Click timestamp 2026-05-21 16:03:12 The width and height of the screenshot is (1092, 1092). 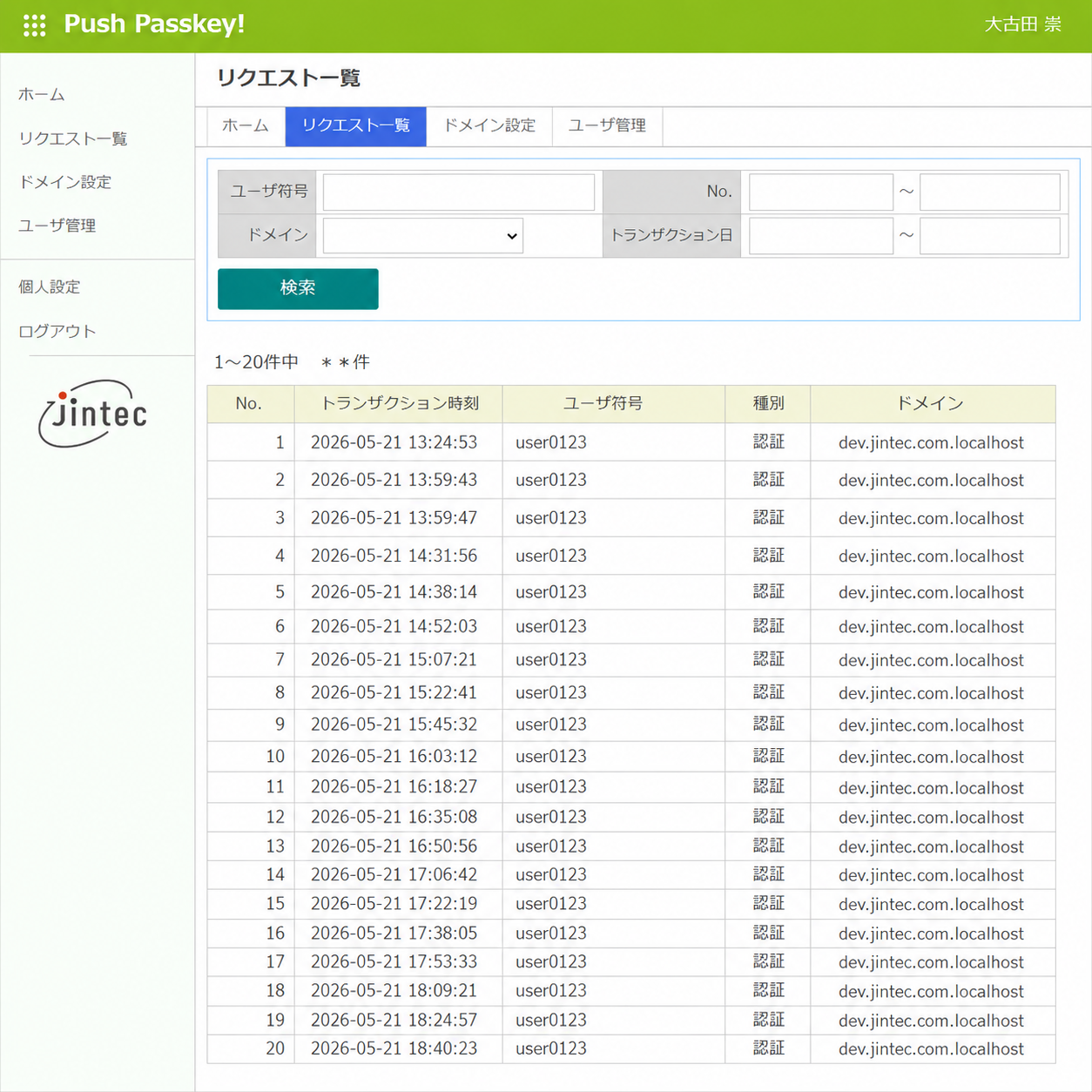coord(394,756)
